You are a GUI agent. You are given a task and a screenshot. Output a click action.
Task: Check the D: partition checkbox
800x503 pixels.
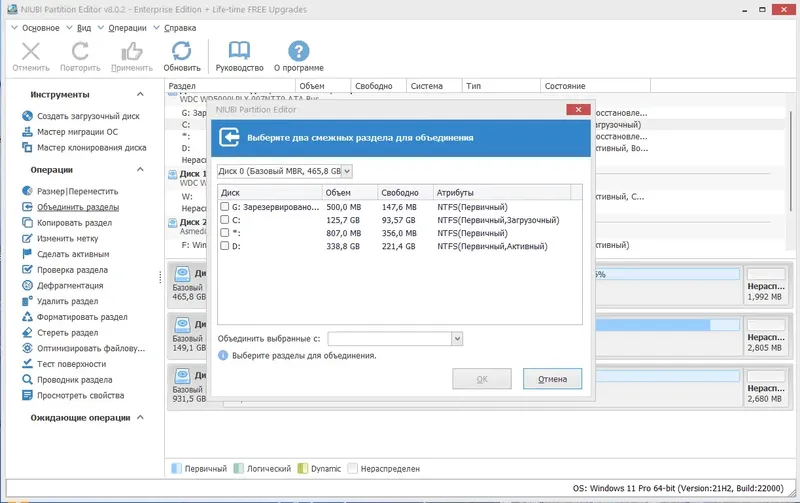tap(224, 245)
